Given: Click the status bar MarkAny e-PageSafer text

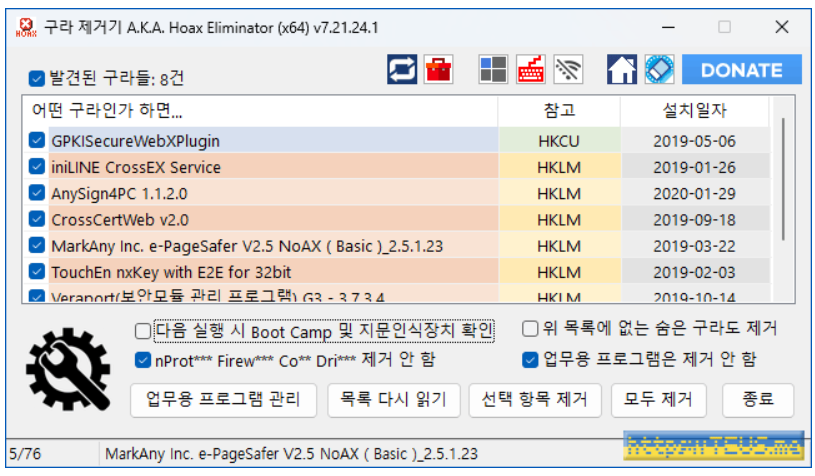Looking at the screenshot, I should coord(291,454).
